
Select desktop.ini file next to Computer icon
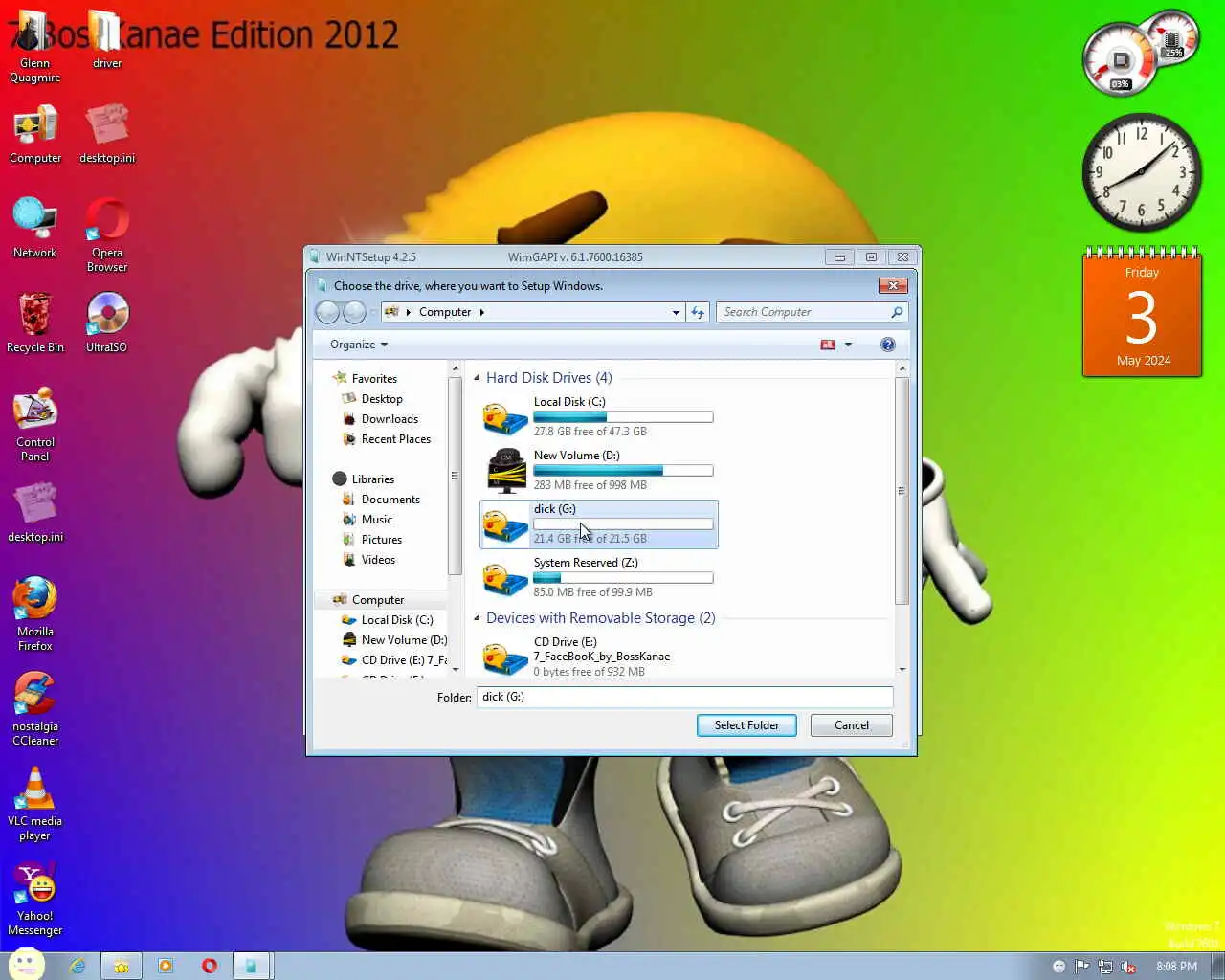click(x=107, y=135)
